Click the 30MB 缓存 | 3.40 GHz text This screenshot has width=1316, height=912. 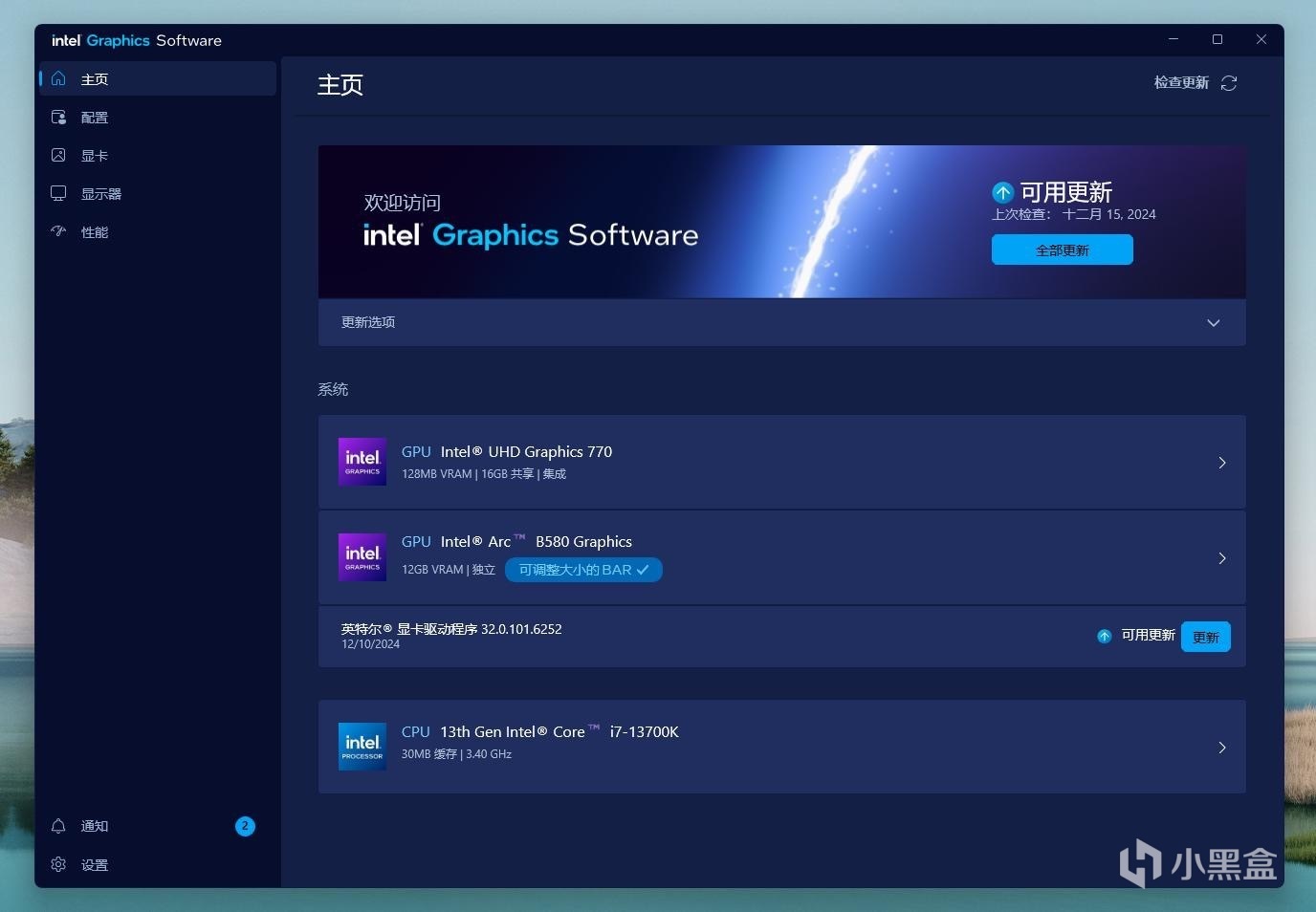tap(456, 754)
